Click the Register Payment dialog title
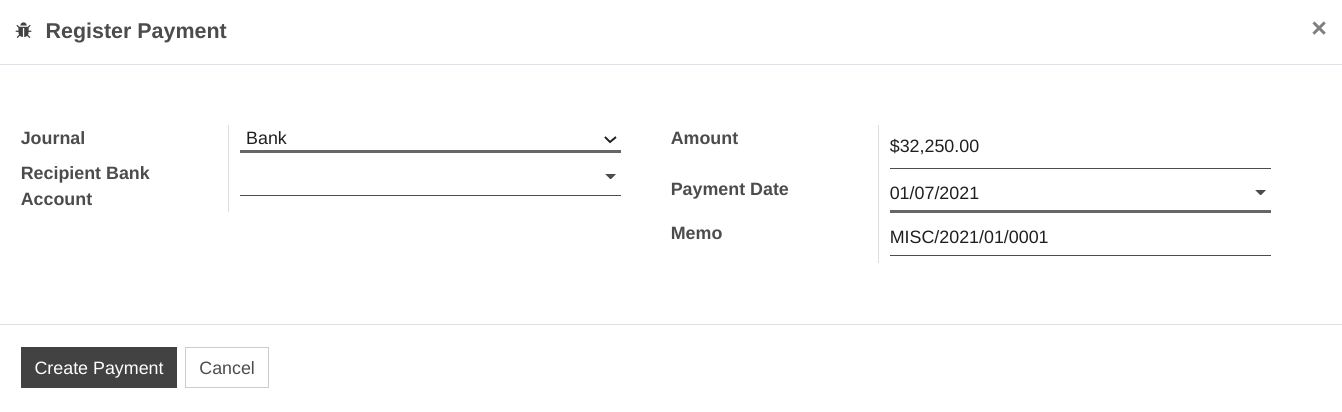1342x412 pixels. 136,31
